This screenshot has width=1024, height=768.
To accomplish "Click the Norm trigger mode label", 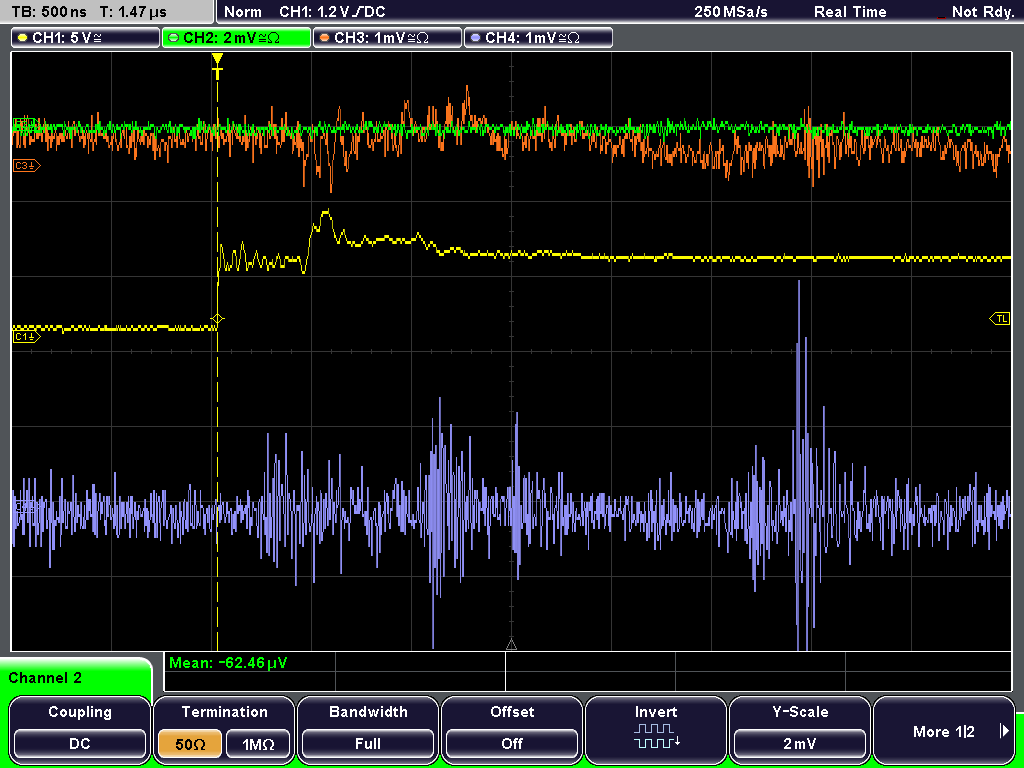I will pos(242,12).
